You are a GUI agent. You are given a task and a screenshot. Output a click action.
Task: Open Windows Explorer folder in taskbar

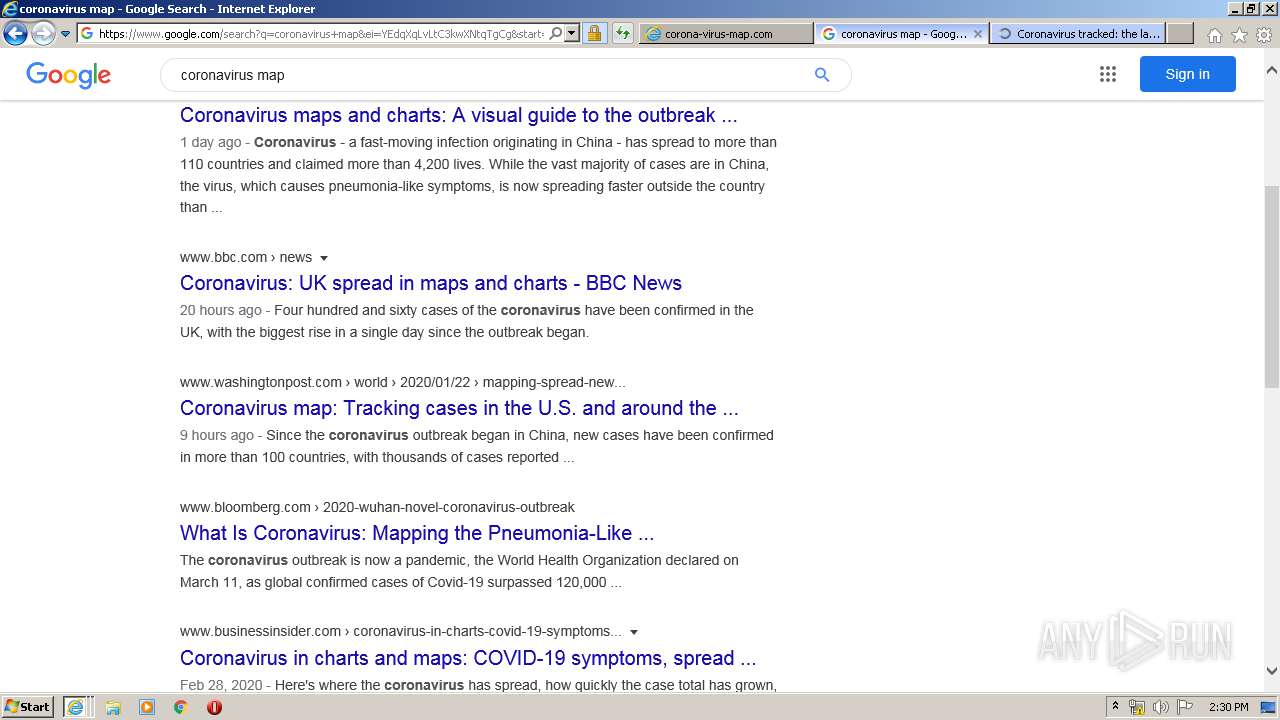tap(113, 707)
